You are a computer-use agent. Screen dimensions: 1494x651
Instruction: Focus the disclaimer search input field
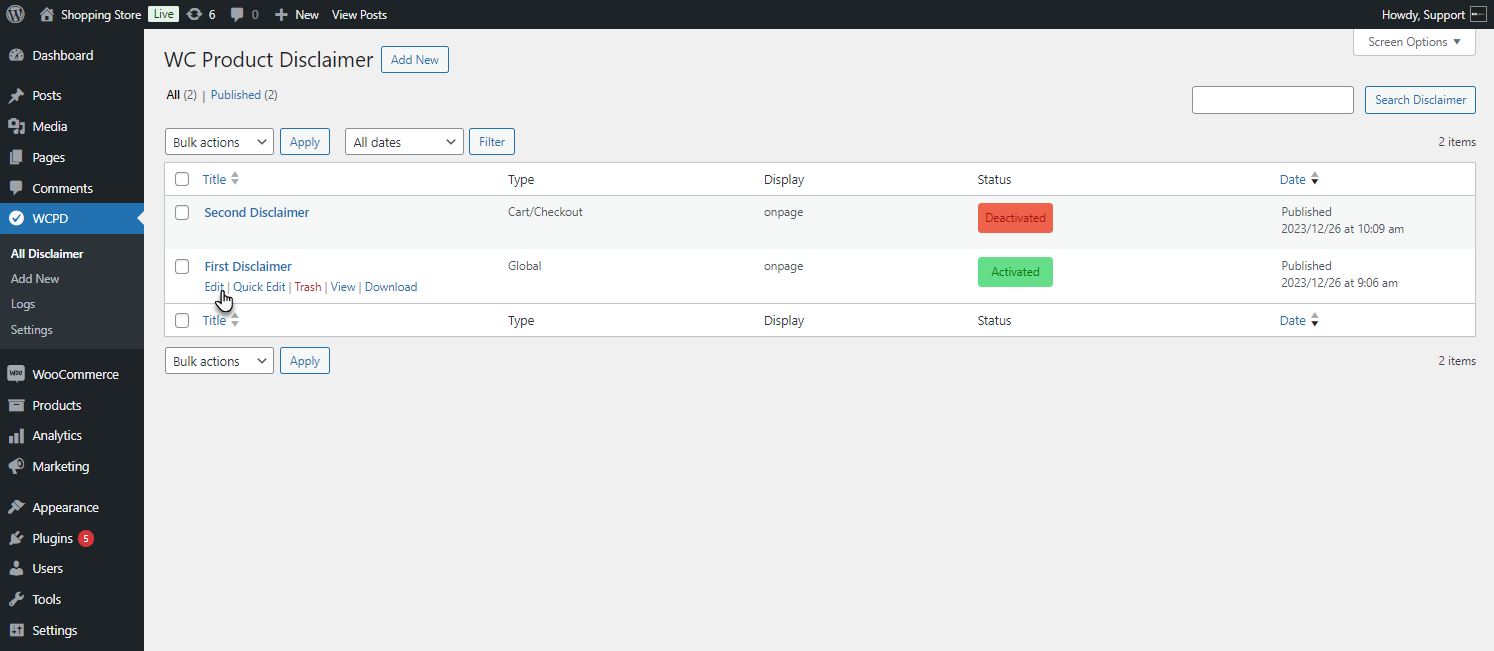click(x=1273, y=100)
